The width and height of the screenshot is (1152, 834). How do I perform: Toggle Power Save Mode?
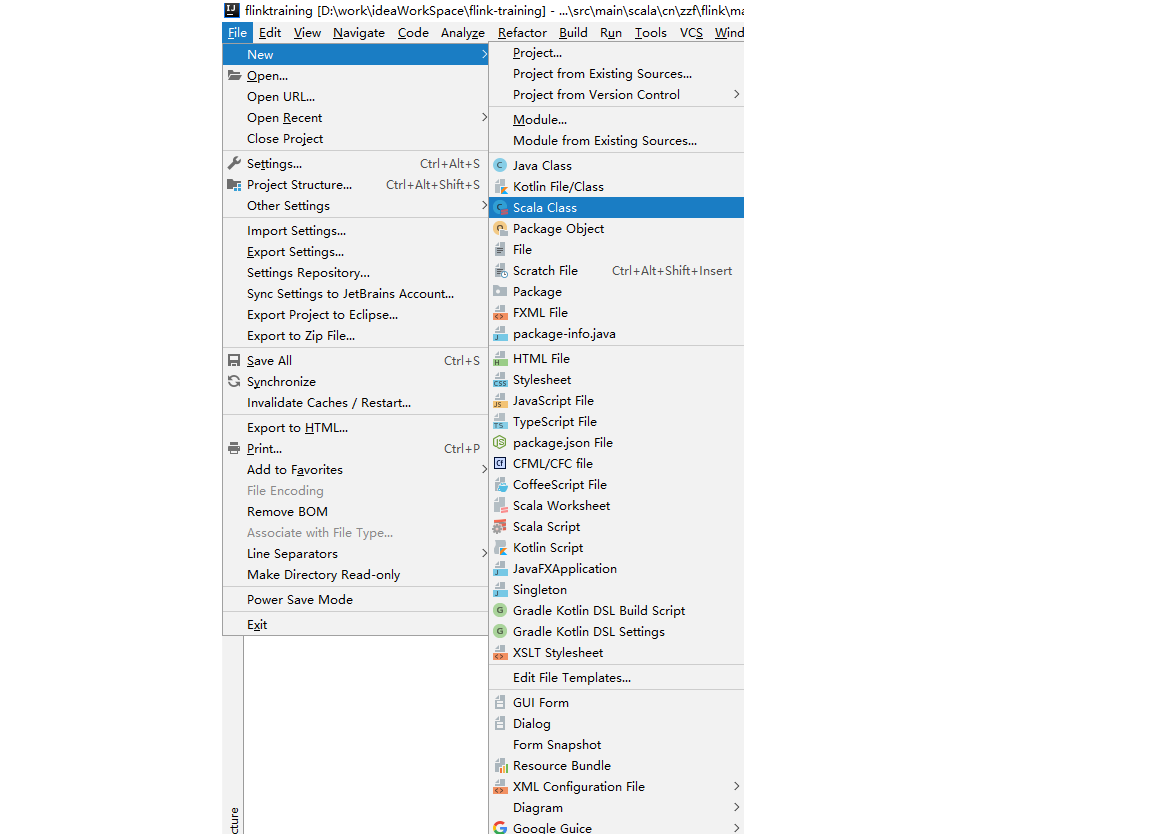[x=356, y=600]
